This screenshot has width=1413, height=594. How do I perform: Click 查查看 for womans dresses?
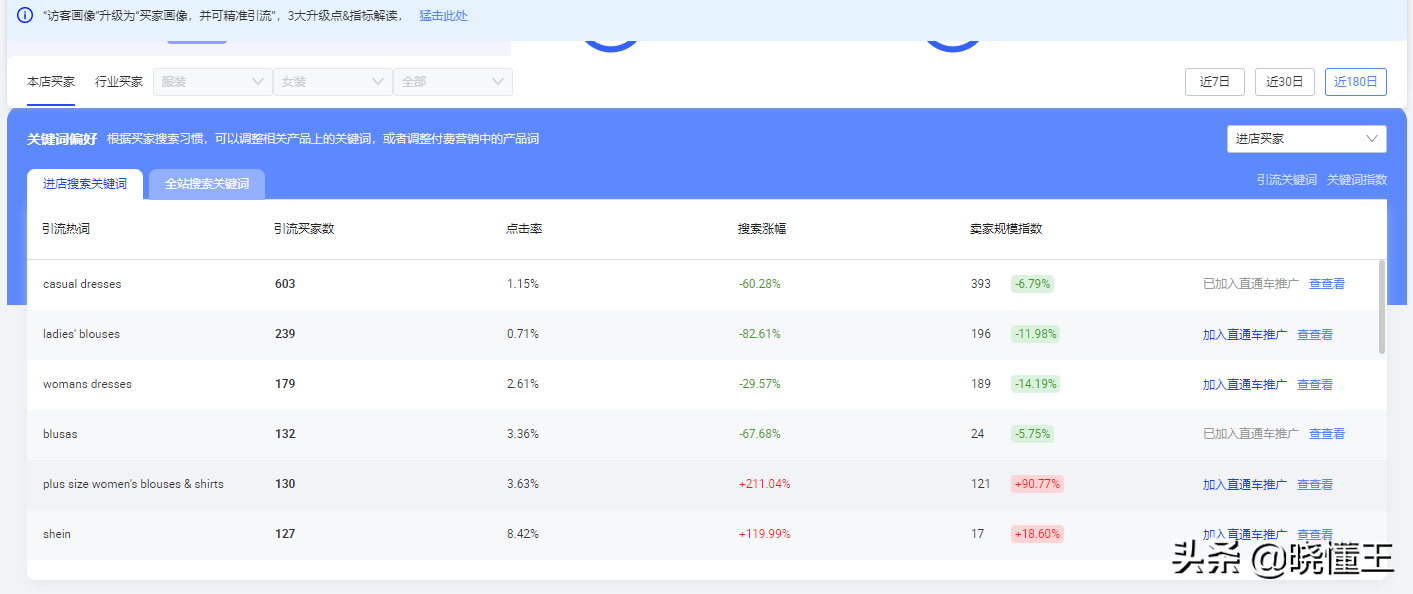click(x=1315, y=384)
